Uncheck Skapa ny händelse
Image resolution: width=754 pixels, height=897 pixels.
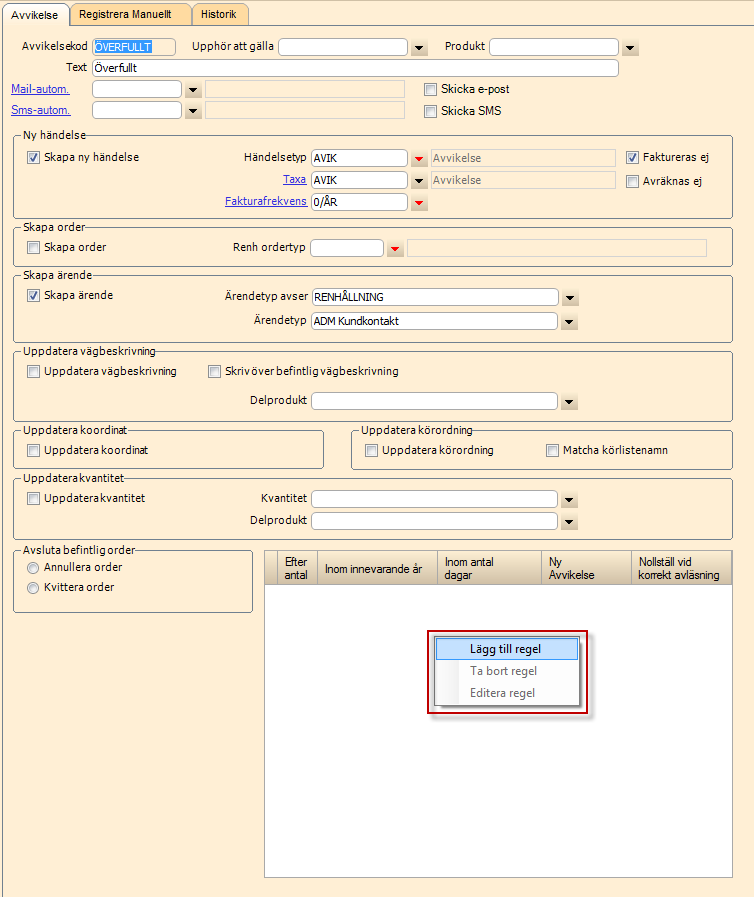(33, 157)
